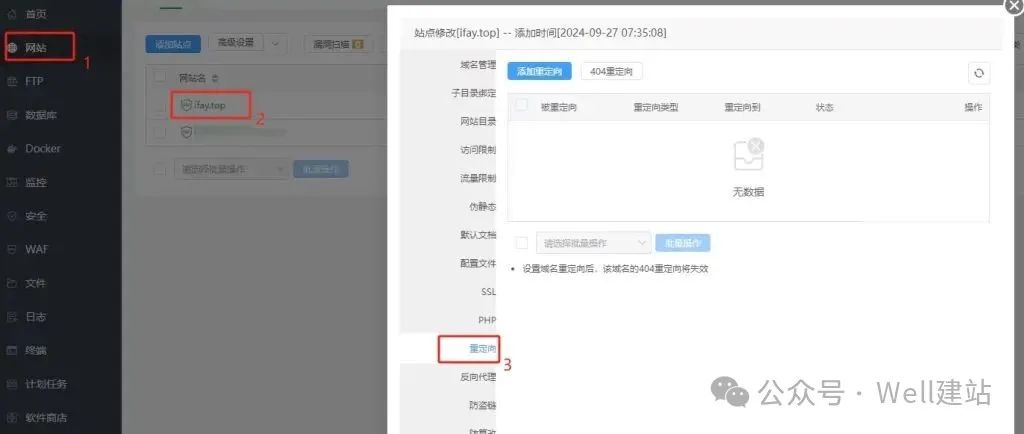Switch to the 配置文件 tab
The height and width of the screenshot is (434, 1024).
point(477,264)
